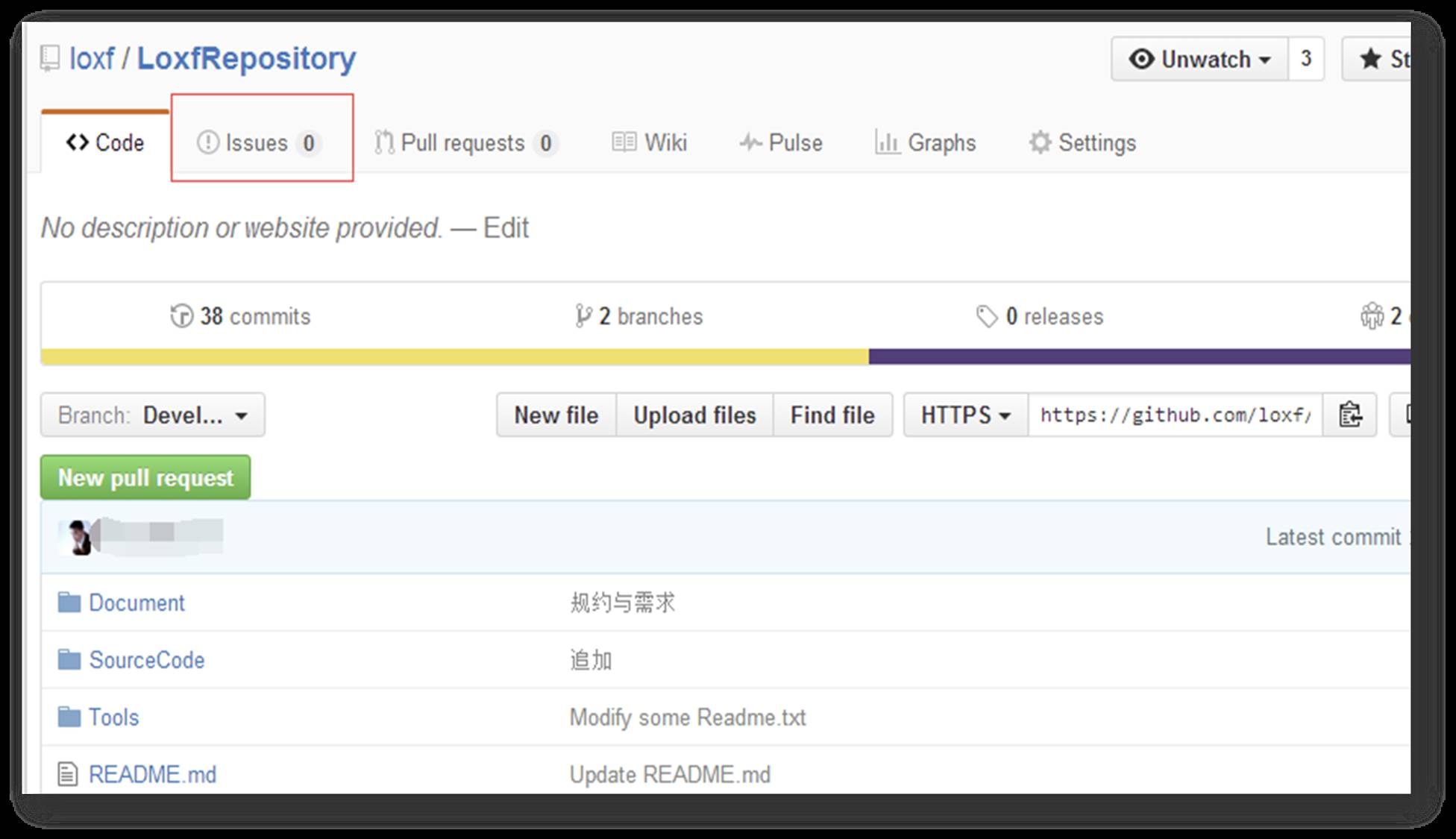Open the Branch: Devel... dropdown
Viewport: 1456px width, 839px height.
153,415
